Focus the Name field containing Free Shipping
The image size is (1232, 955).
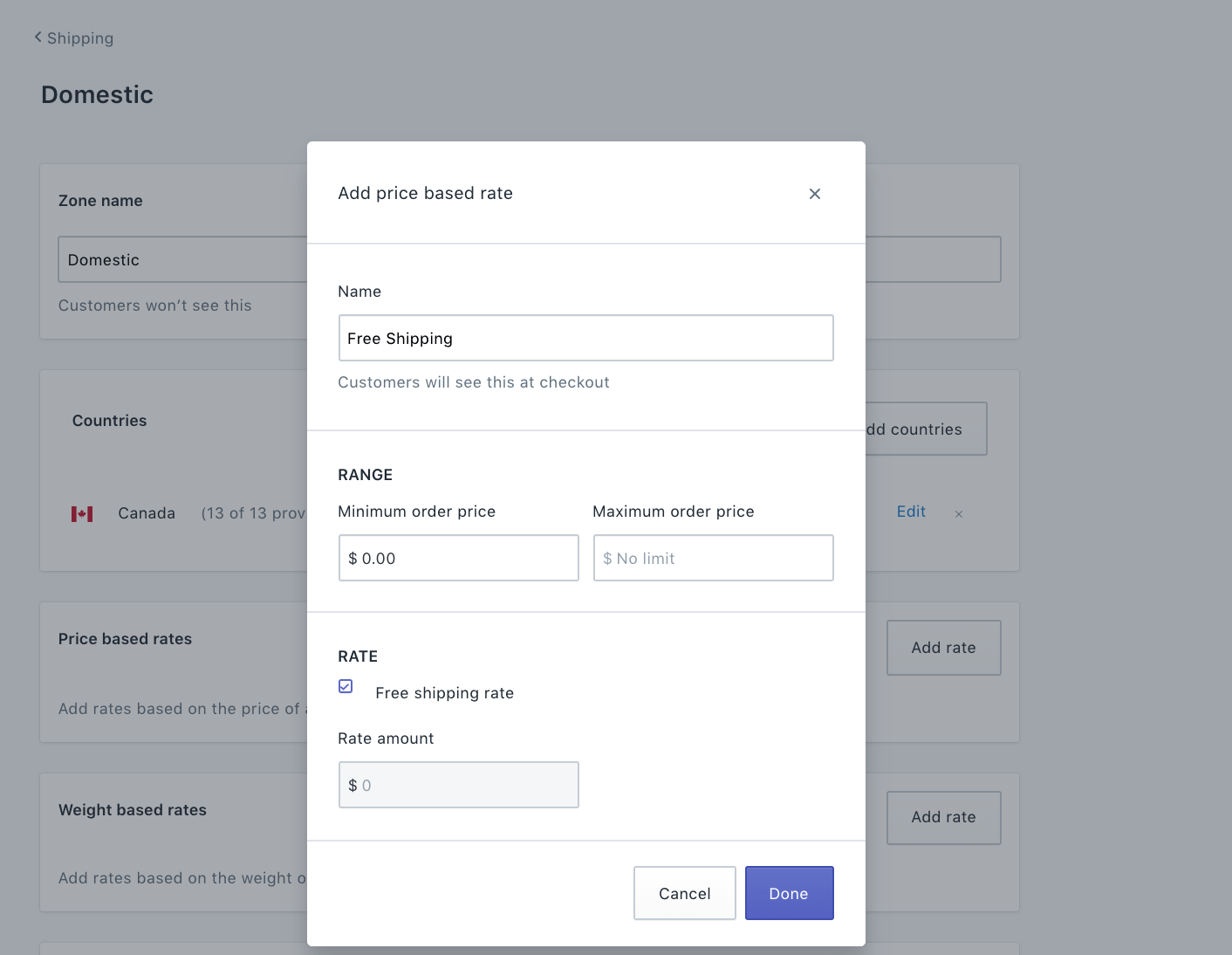(x=585, y=338)
